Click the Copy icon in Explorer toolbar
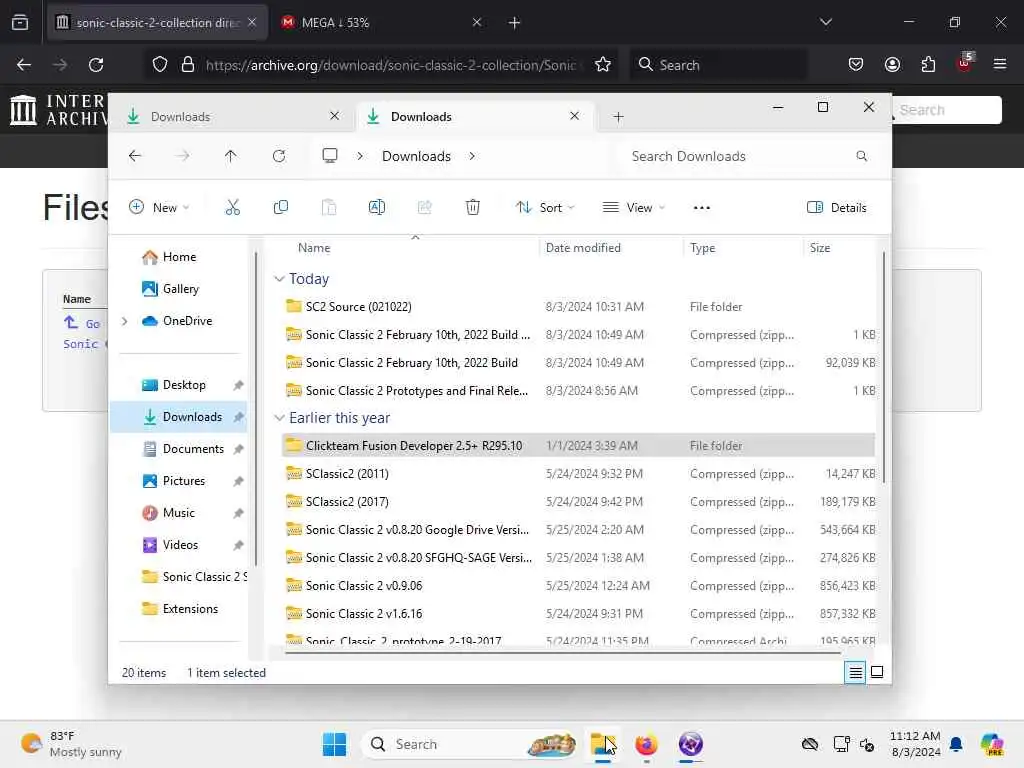This screenshot has height=768, width=1024. [281, 208]
